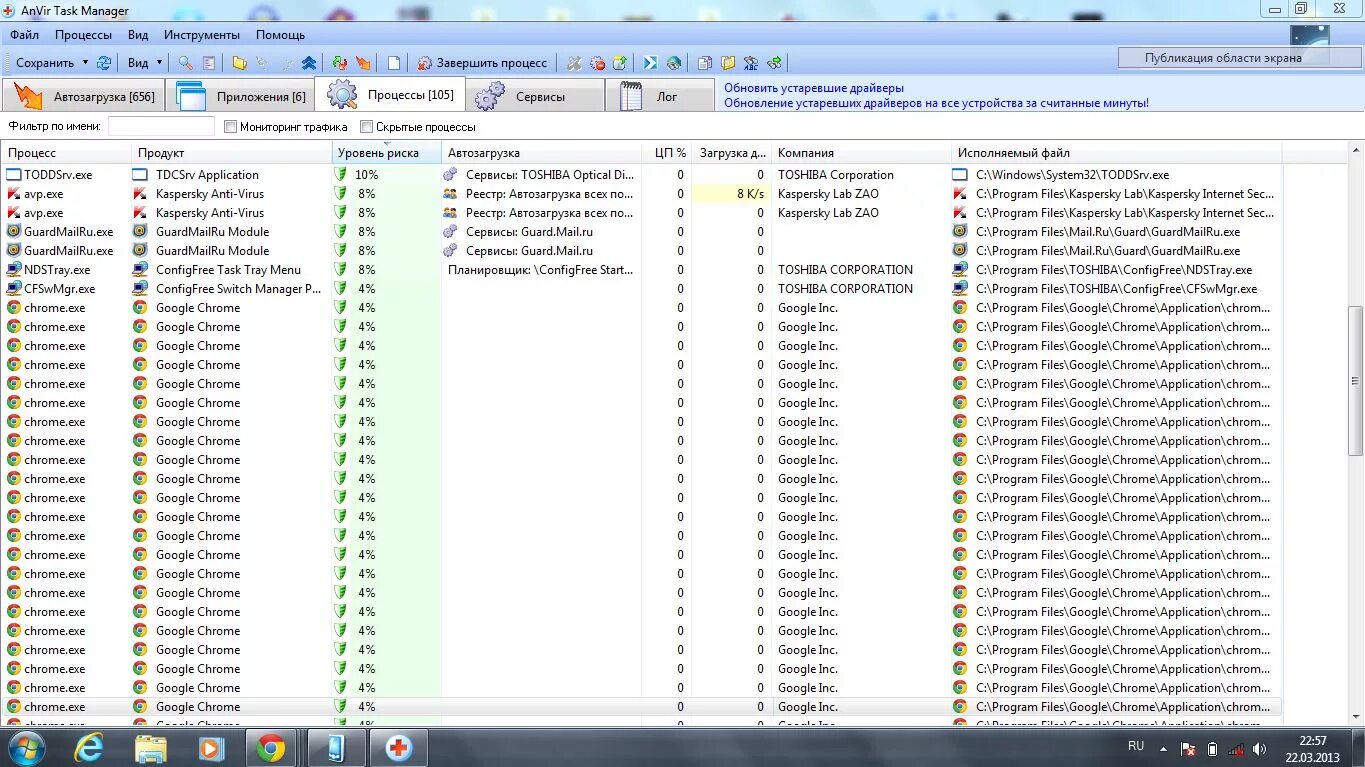The height and width of the screenshot is (767, 1365).
Task: Click the globe toolbar icon
Action: click(674, 62)
